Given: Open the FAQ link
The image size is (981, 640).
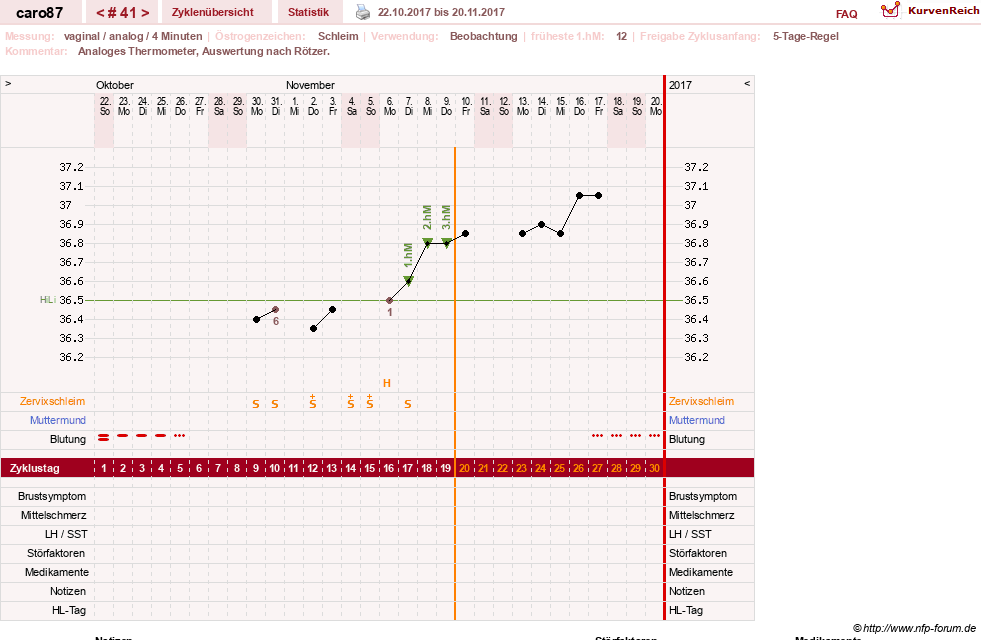Looking at the screenshot, I should pyautogui.click(x=846, y=14).
